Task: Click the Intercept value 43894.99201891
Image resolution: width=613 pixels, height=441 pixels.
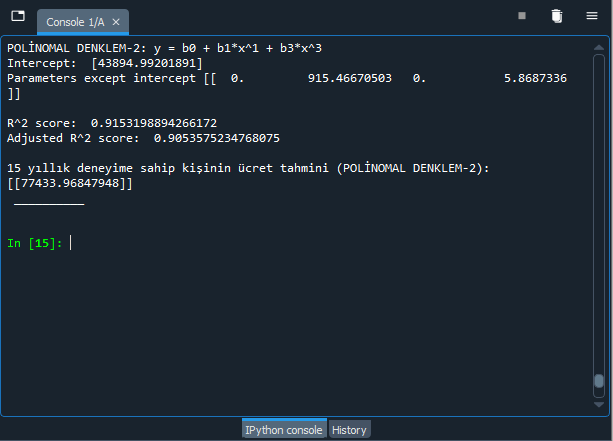Action: [x=147, y=63]
